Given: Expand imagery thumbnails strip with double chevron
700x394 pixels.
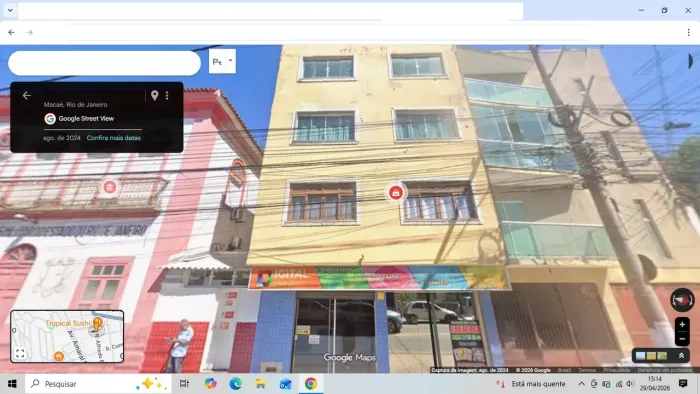Looking at the screenshot, I should coord(681,356).
